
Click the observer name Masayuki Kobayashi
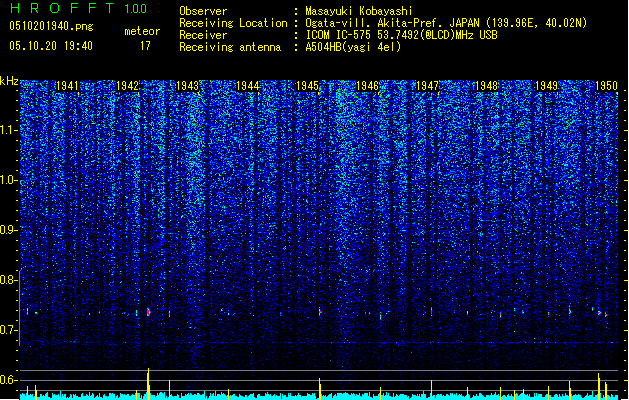point(359,11)
